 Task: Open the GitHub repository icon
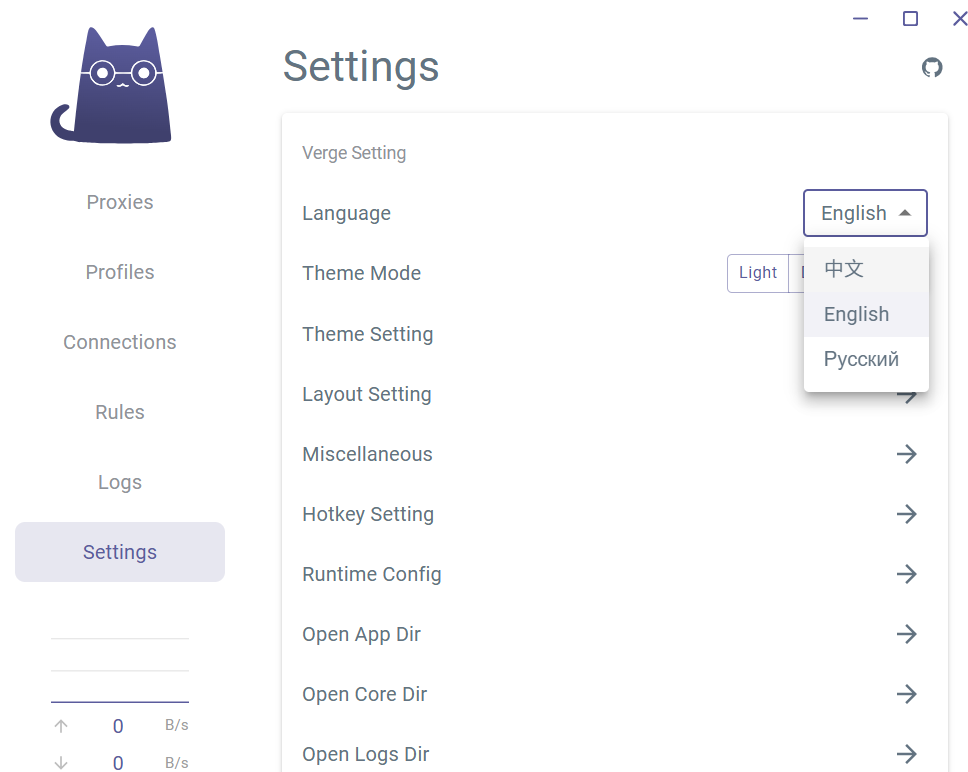coord(932,67)
